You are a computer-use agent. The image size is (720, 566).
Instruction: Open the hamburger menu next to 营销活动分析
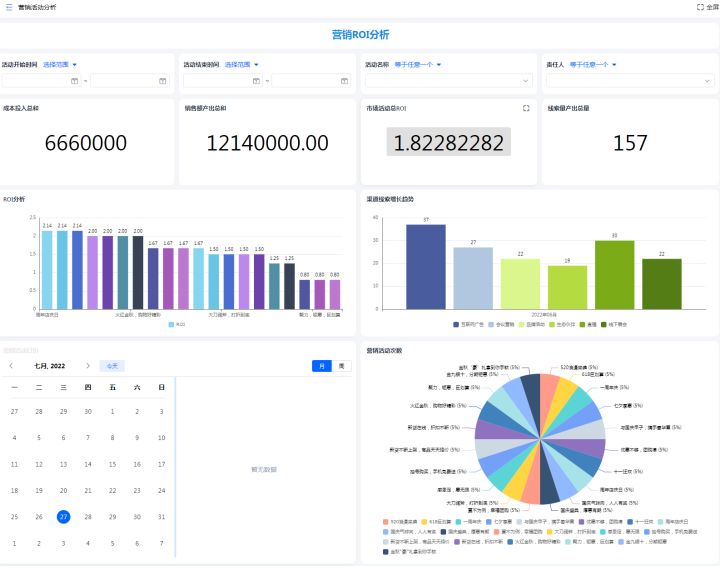[9, 7]
